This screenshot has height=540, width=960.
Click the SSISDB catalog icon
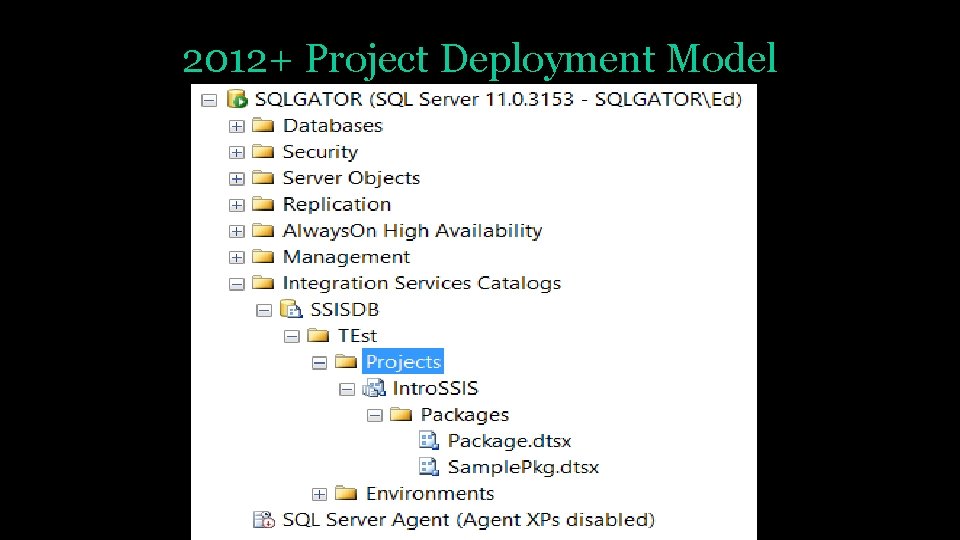pyautogui.click(x=291, y=309)
